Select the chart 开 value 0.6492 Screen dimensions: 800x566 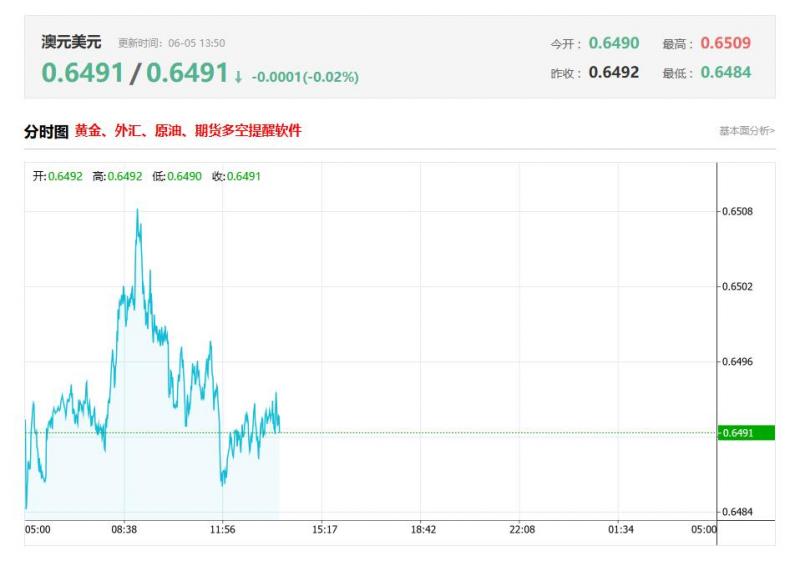click(x=65, y=177)
